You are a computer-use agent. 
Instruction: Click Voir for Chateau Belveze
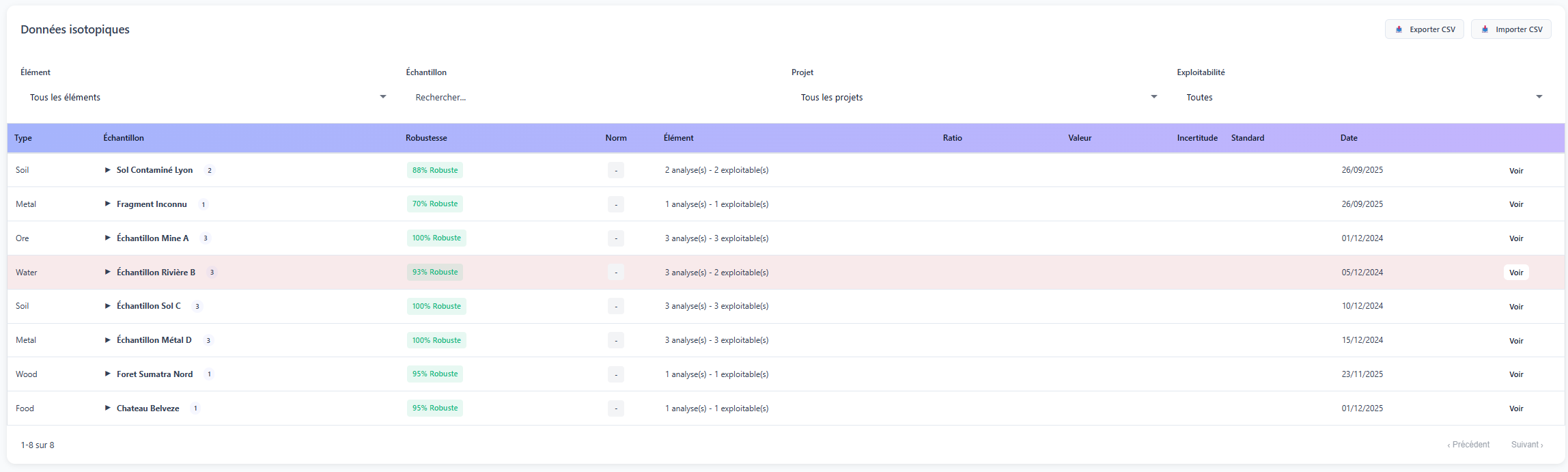coord(1516,408)
